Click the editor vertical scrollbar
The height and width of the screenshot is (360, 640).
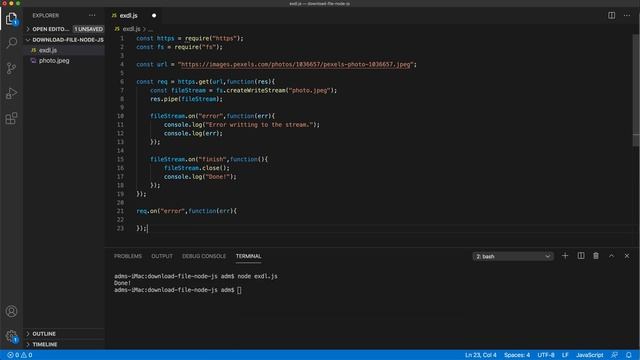[636, 90]
